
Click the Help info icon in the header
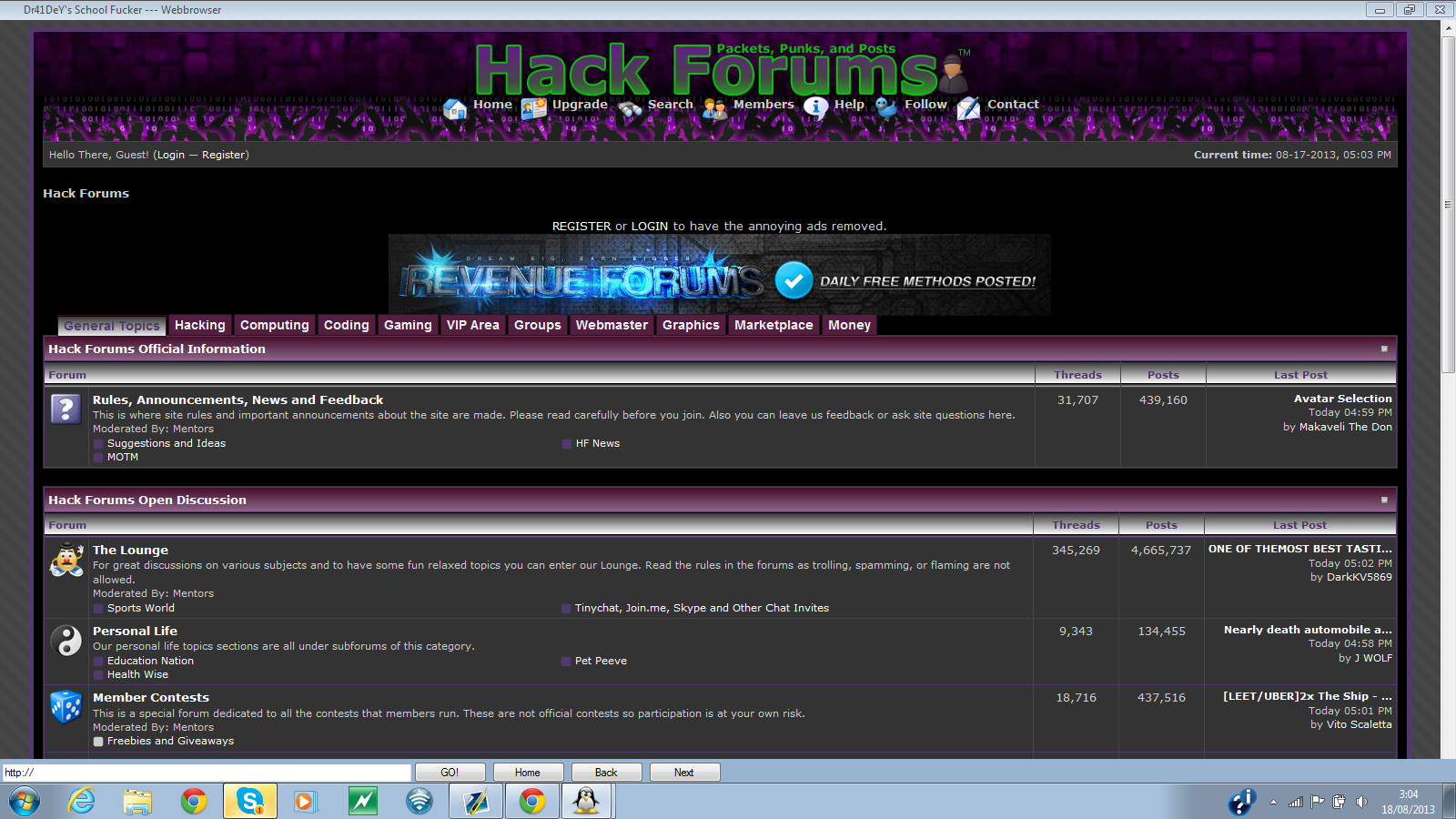tap(816, 108)
